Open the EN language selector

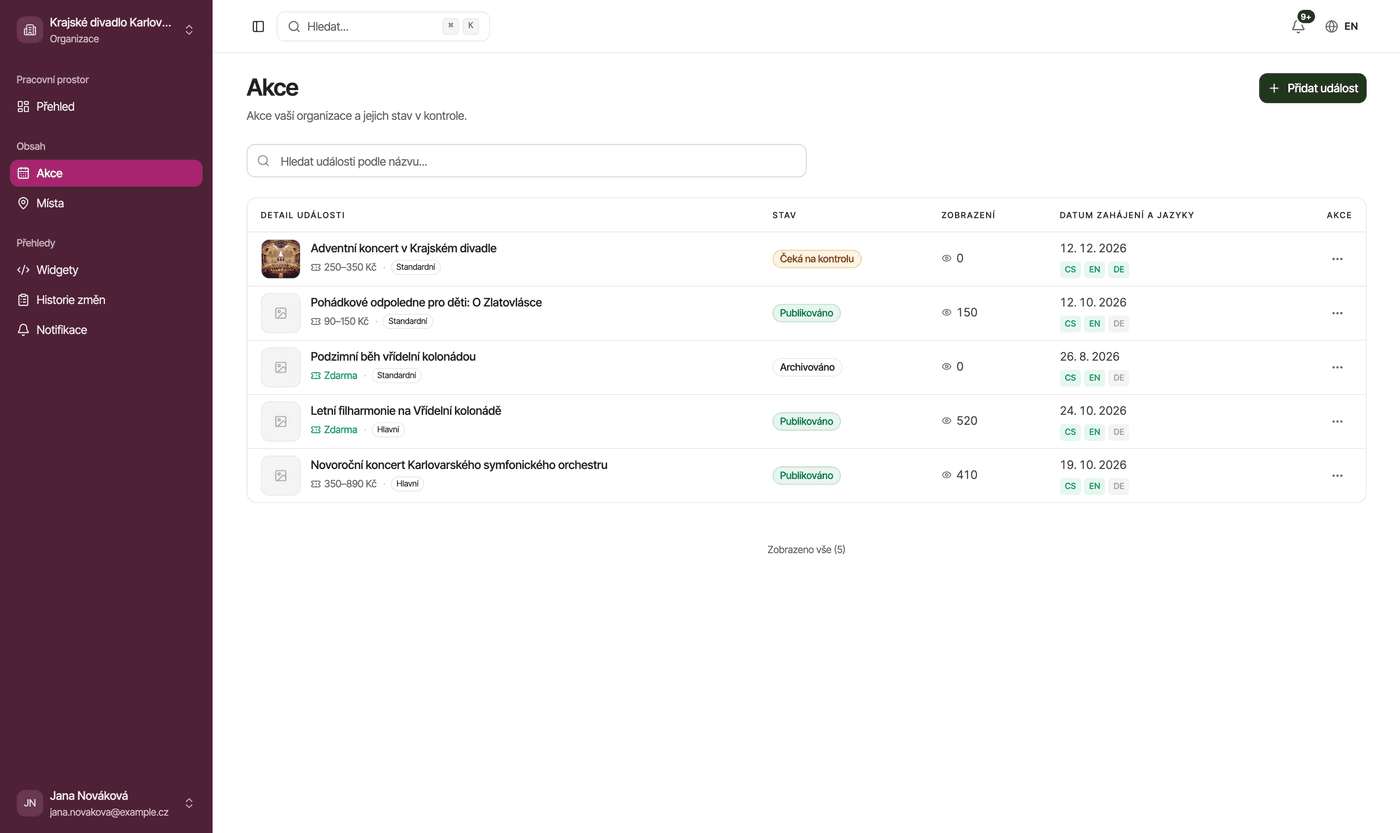coord(1342,27)
